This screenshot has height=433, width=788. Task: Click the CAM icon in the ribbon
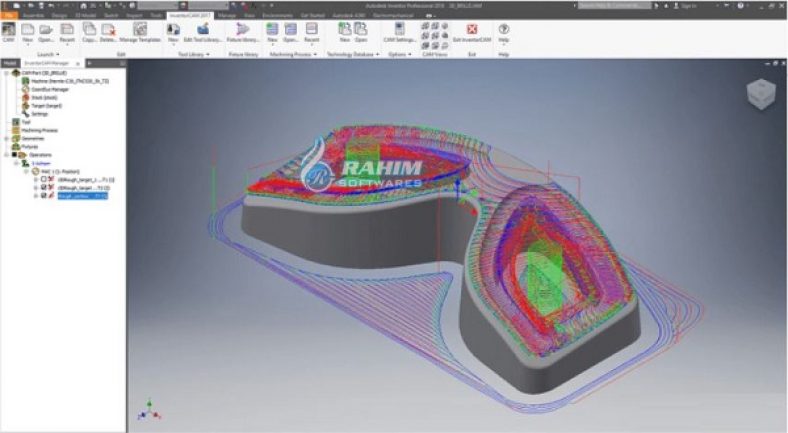tap(9, 30)
